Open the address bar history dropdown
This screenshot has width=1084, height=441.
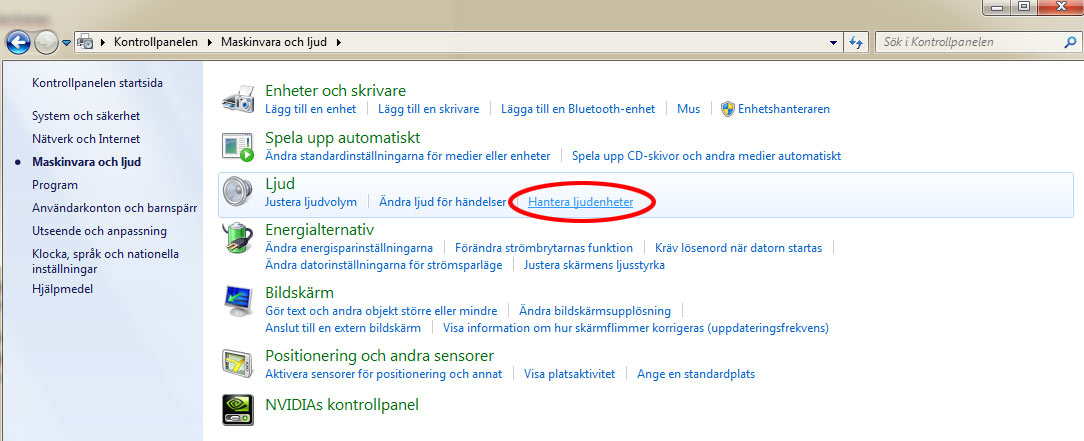tap(834, 42)
